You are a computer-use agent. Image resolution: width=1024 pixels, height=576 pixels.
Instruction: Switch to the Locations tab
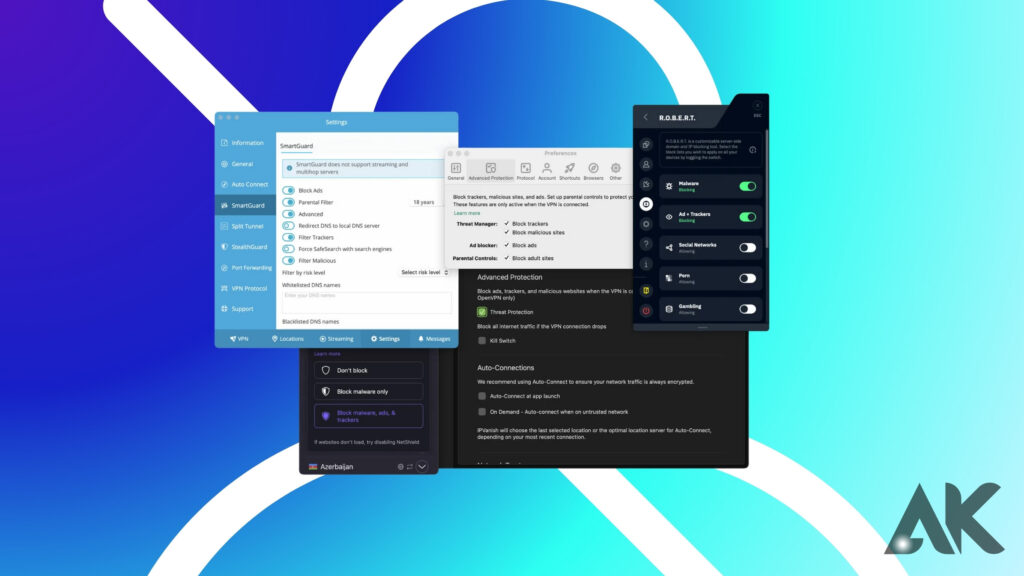[x=287, y=339]
